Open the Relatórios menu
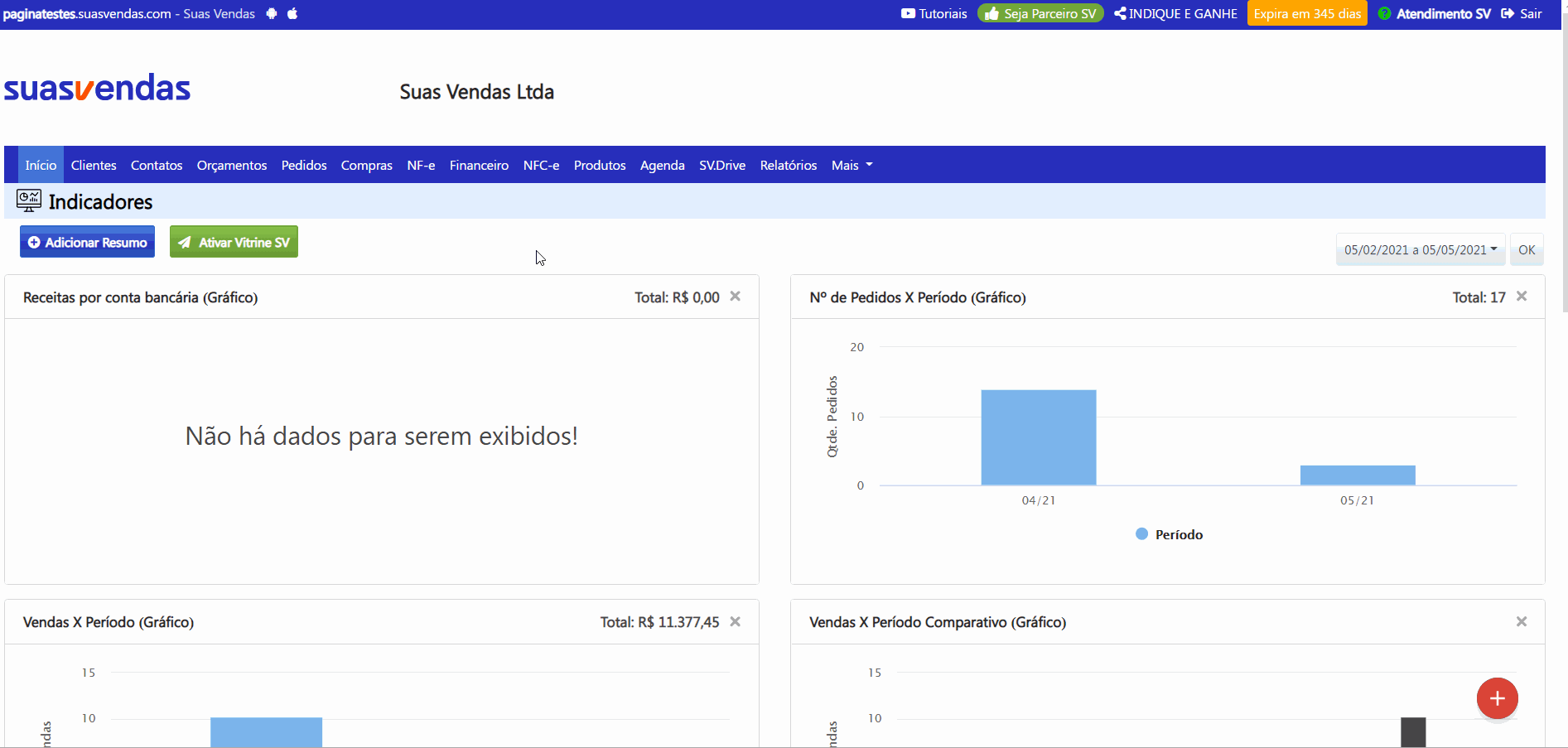Screen dimensions: 1568x748 coord(789,165)
